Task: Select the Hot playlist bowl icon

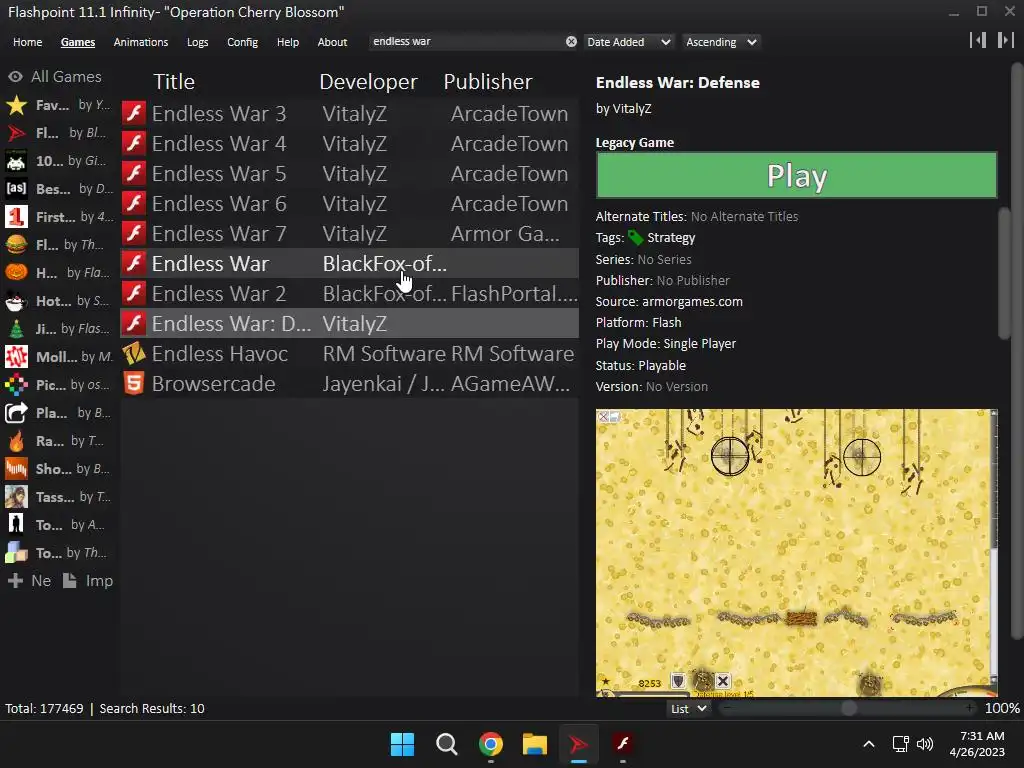Action: [x=16, y=301]
